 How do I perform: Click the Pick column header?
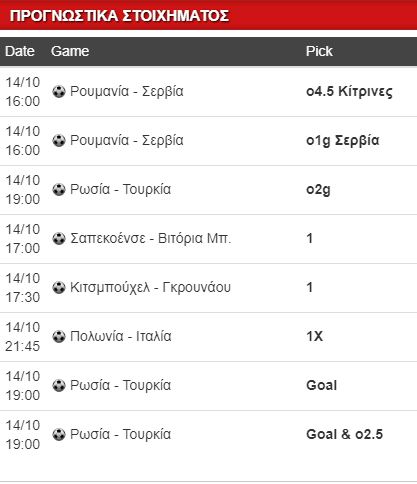coord(319,51)
